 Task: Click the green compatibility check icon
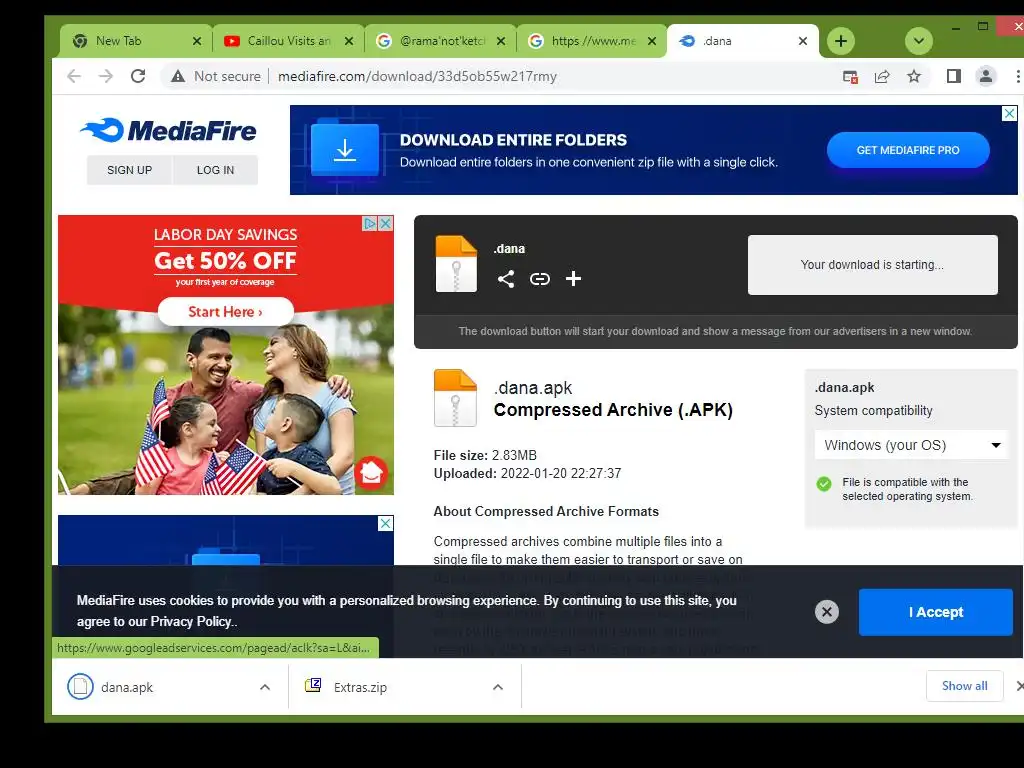[824, 484]
